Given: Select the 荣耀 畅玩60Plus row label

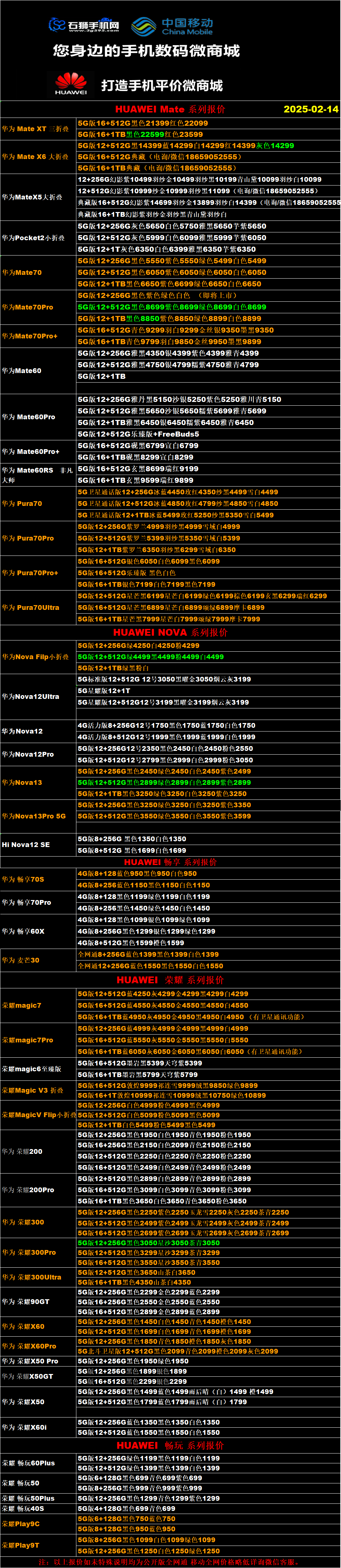Looking at the screenshot, I should coord(28,1463).
